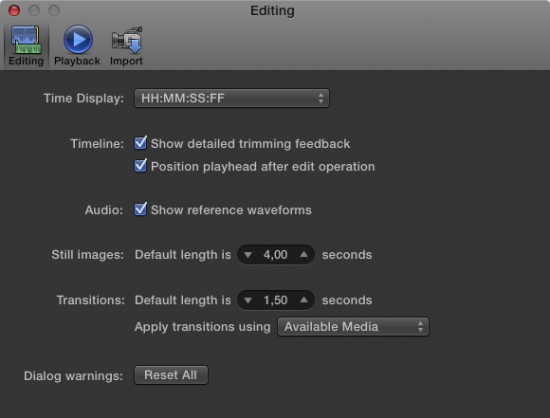Open the Import preferences camera icon
Image resolution: width=550 pixels, height=418 pixels.
pyautogui.click(x=127, y=40)
